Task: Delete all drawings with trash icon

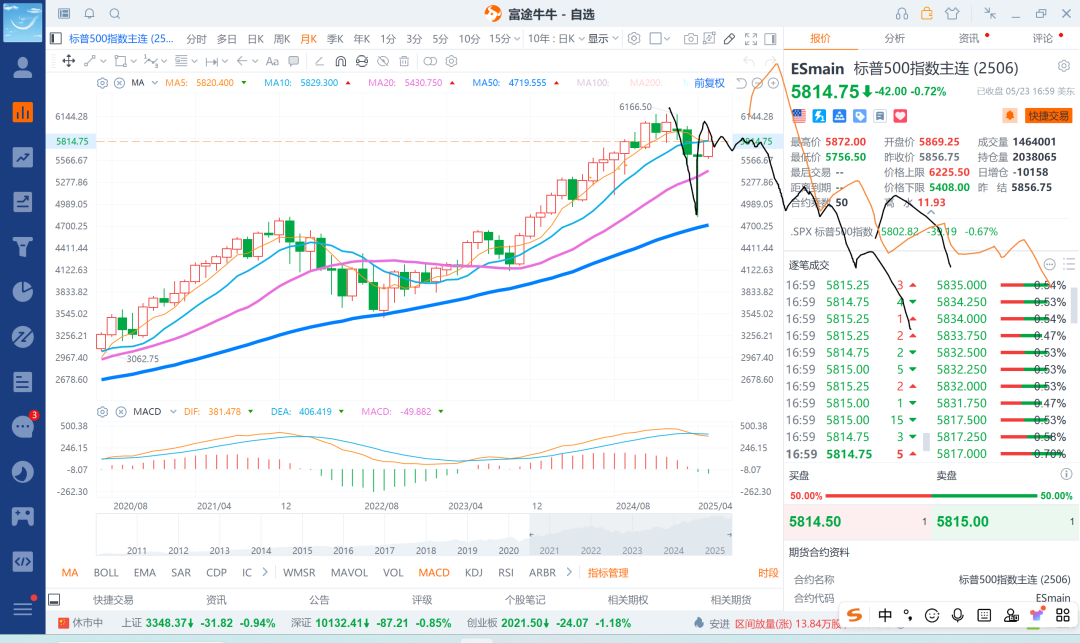Action: click(x=404, y=61)
